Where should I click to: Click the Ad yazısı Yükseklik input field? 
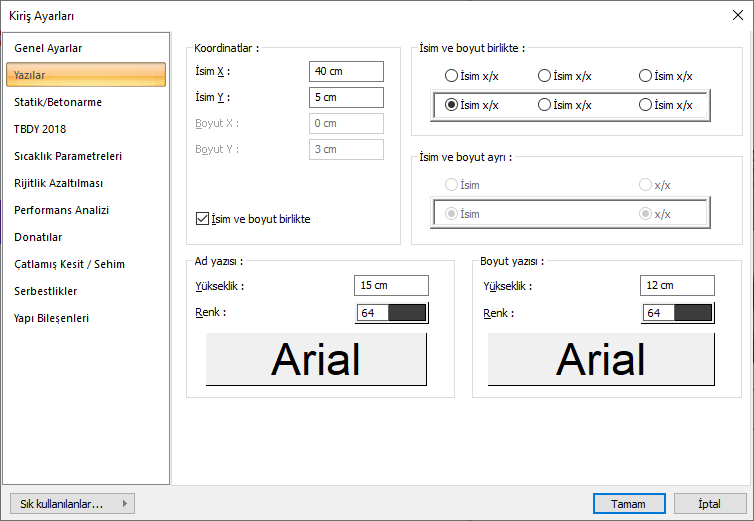(391, 285)
